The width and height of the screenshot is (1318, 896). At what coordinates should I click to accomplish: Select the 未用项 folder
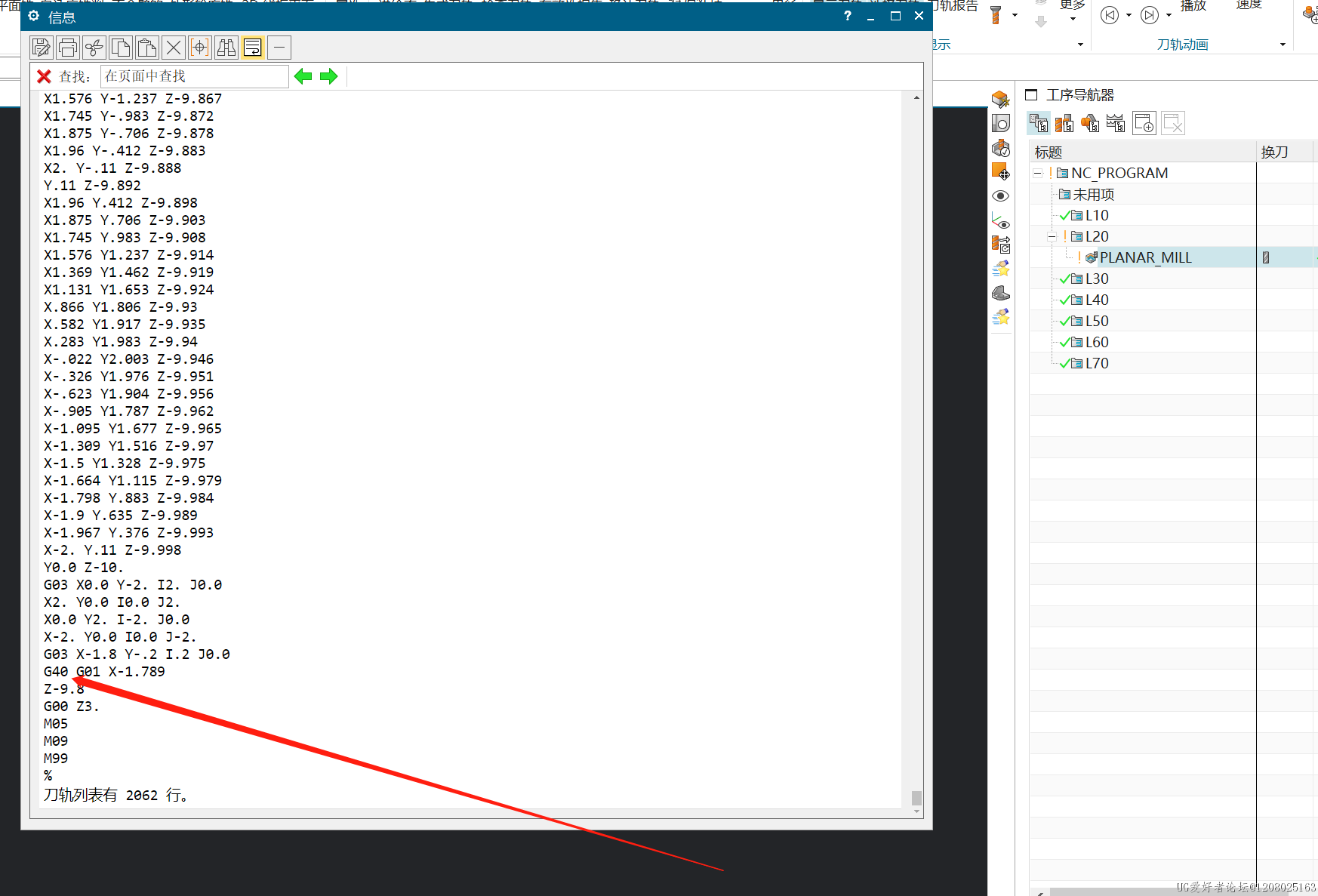[1086, 195]
